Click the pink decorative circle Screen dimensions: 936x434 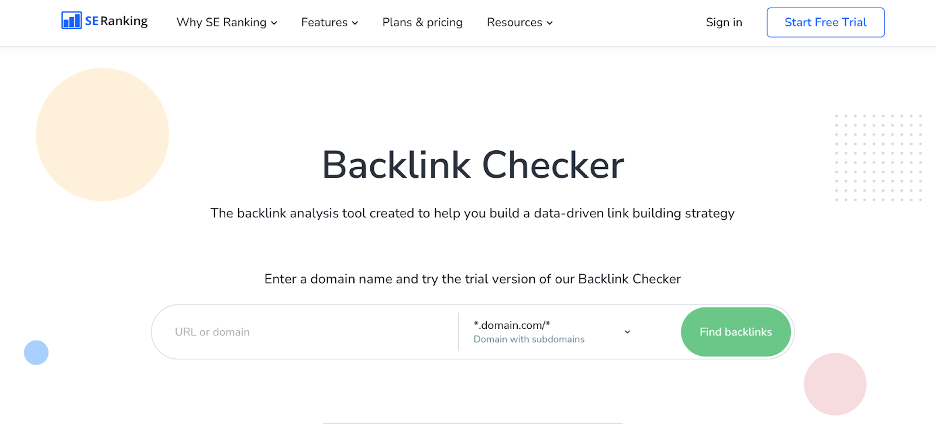click(835, 384)
